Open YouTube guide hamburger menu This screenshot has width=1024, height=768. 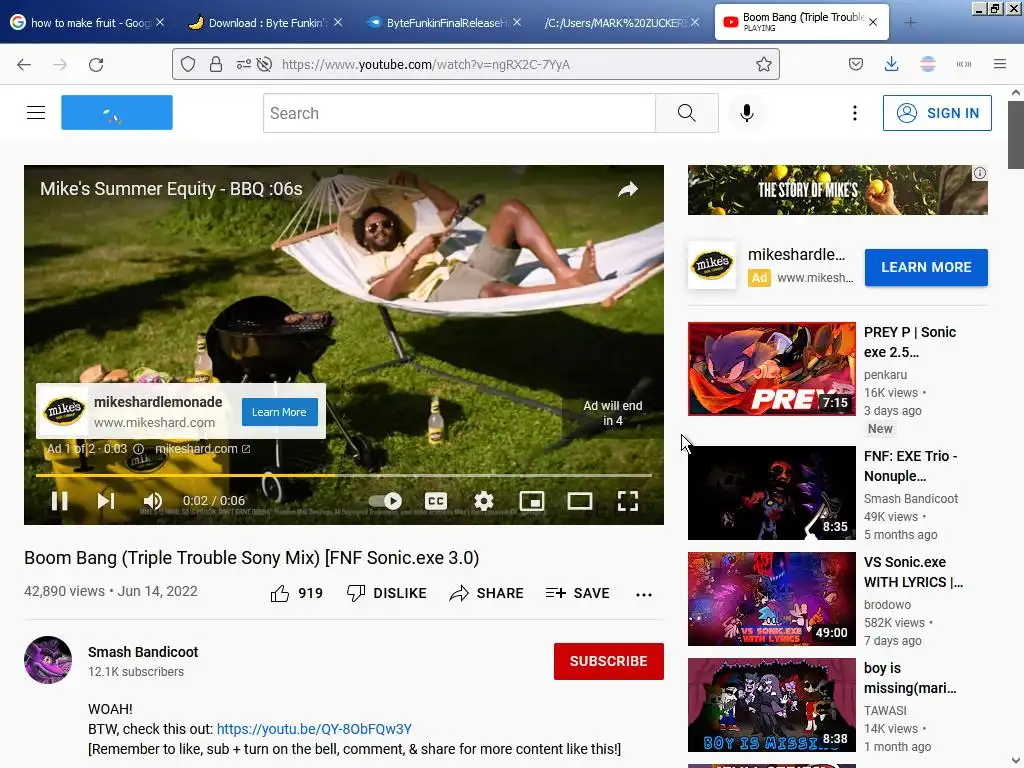pyautogui.click(x=36, y=112)
